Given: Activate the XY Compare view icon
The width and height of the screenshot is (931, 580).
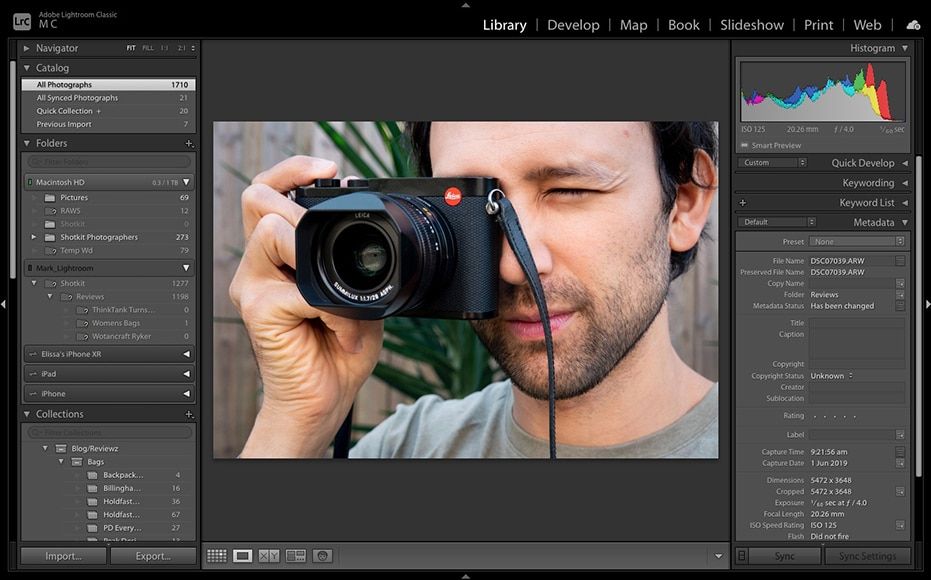Looking at the screenshot, I should click(269, 556).
